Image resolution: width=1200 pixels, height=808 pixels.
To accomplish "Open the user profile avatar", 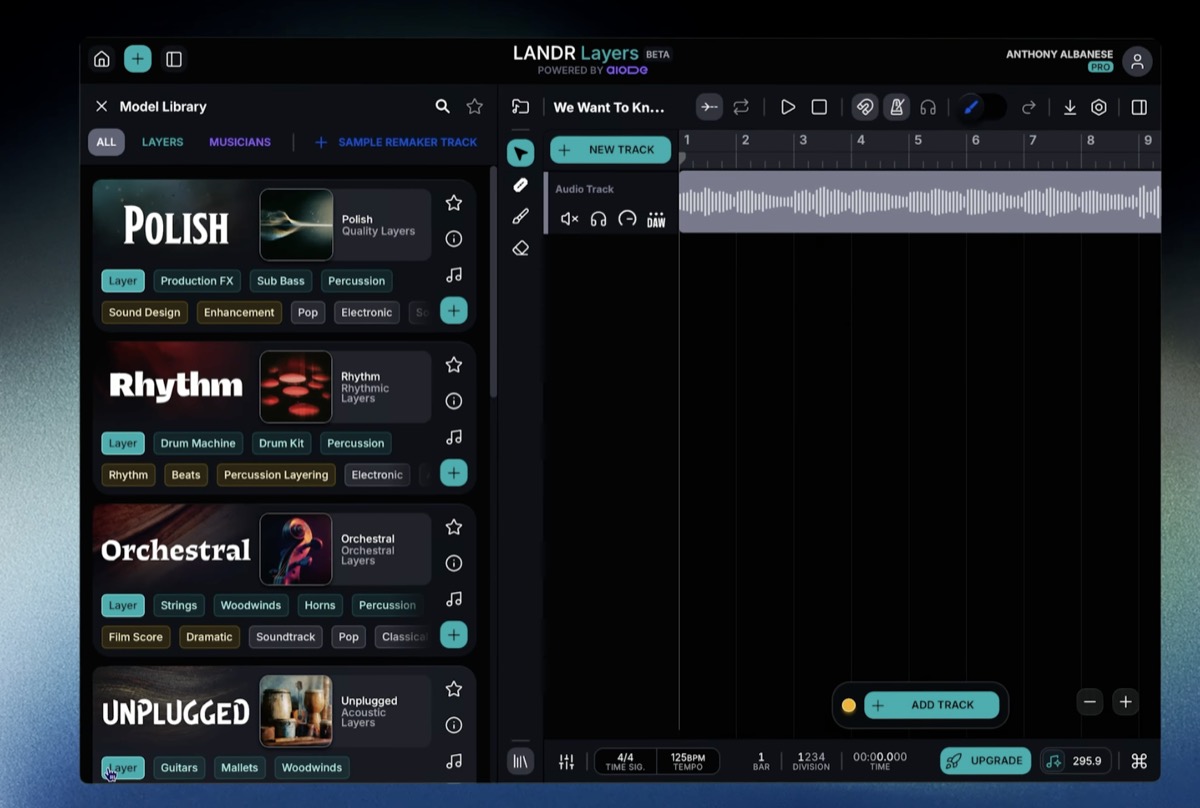I will [x=1137, y=61].
